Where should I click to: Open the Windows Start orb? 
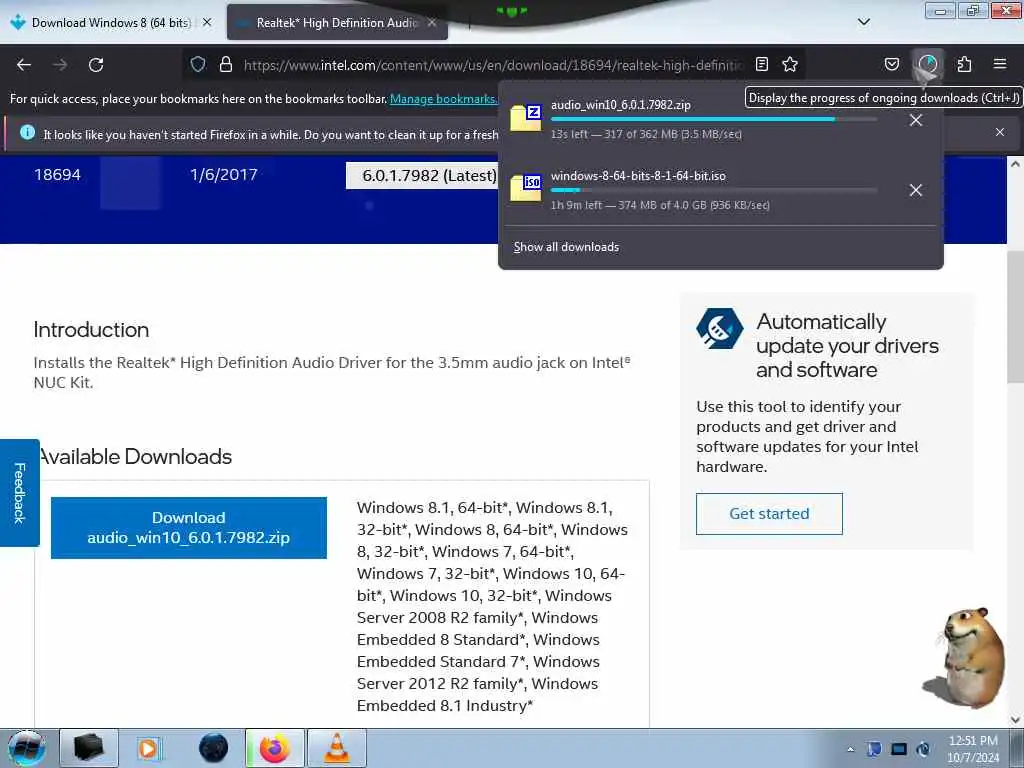26,748
